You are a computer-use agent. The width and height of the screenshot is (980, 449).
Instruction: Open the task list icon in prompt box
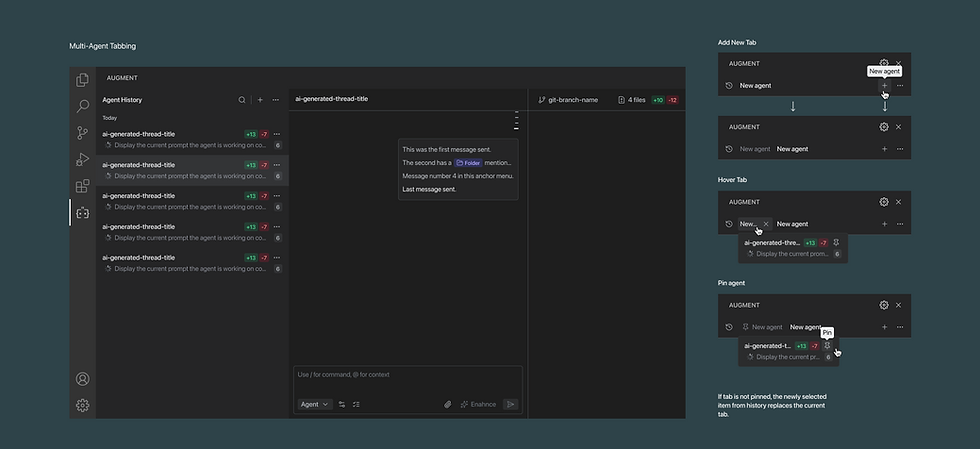pyautogui.click(x=356, y=405)
